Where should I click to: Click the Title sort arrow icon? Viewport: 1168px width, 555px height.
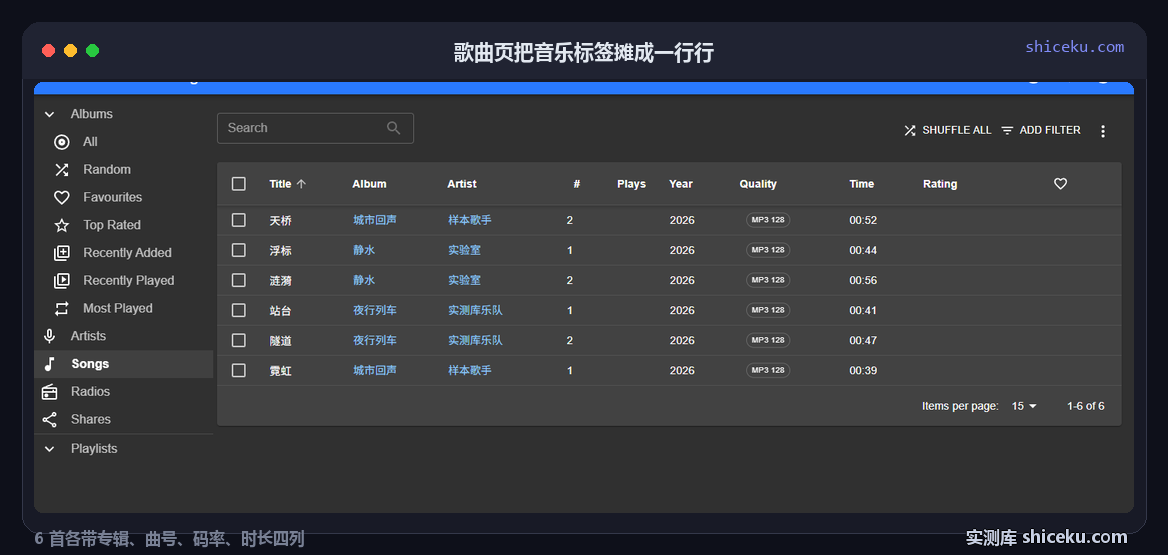click(301, 184)
